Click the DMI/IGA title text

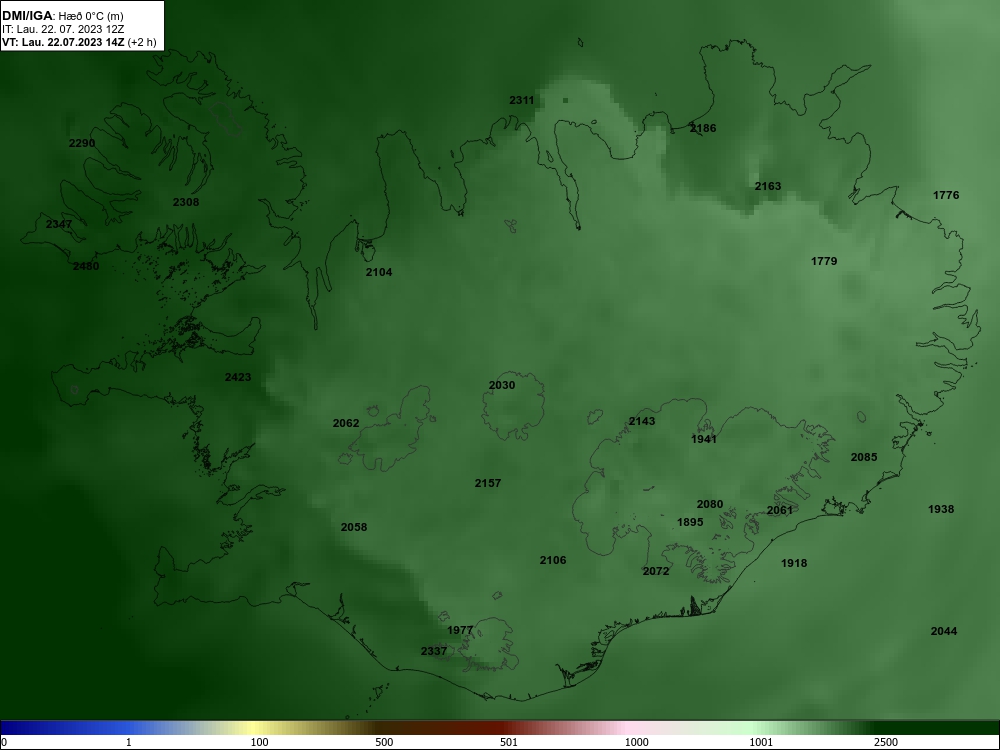[27, 15]
